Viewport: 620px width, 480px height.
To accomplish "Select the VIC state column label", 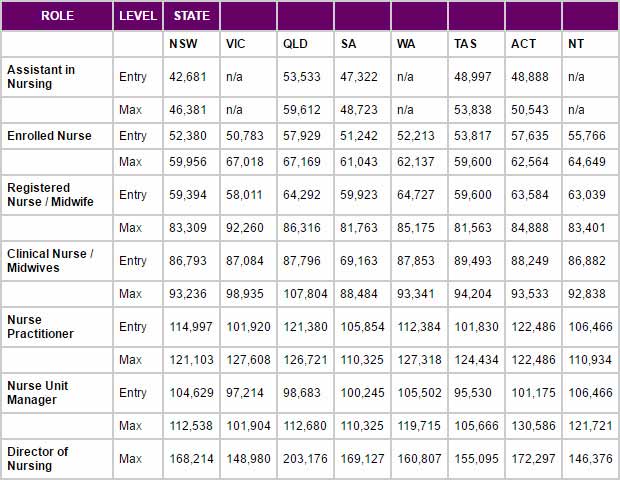I will click(x=235, y=43).
